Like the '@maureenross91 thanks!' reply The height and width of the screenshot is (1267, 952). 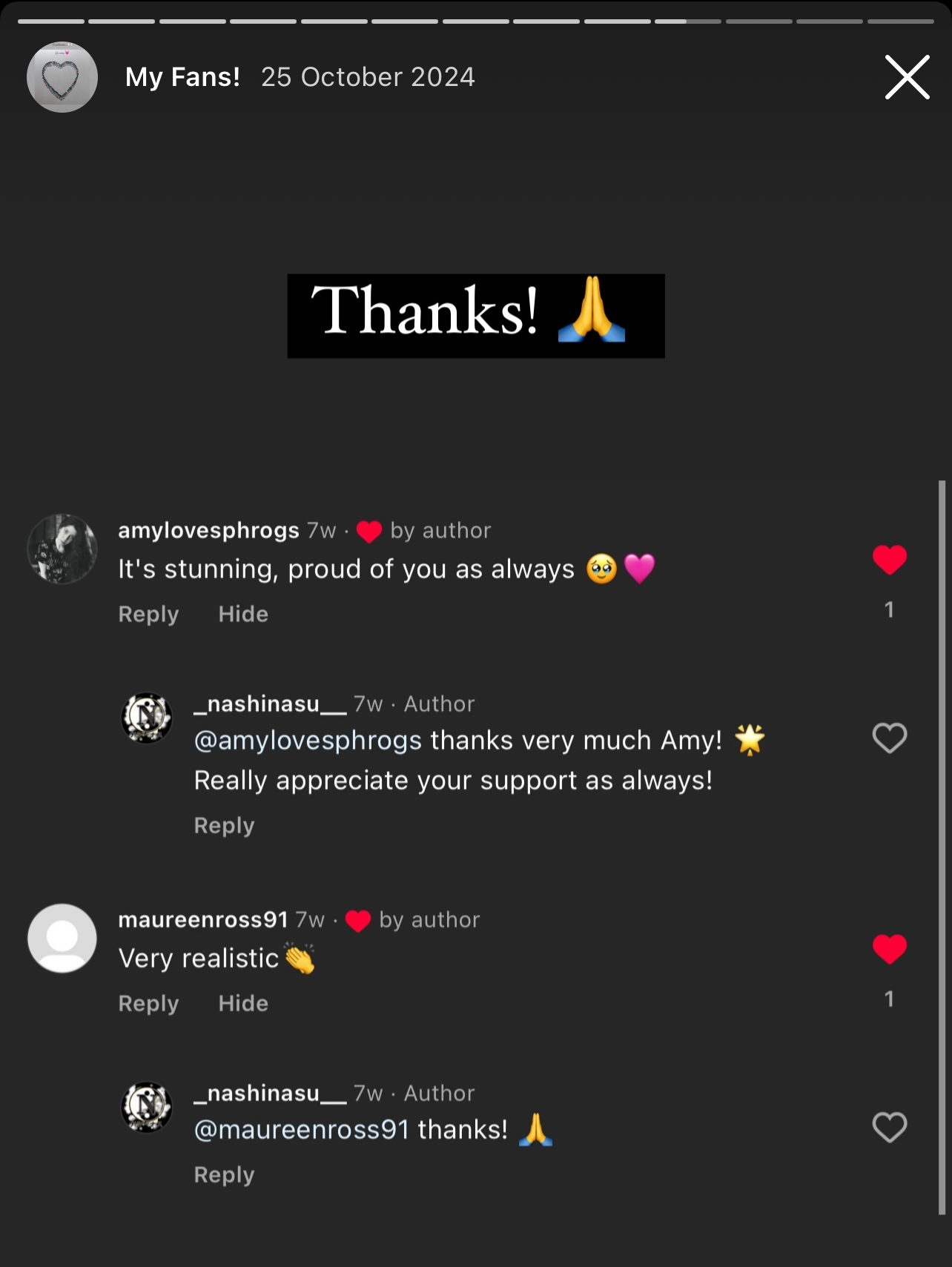pyautogui.click(x=889, y=1128)
